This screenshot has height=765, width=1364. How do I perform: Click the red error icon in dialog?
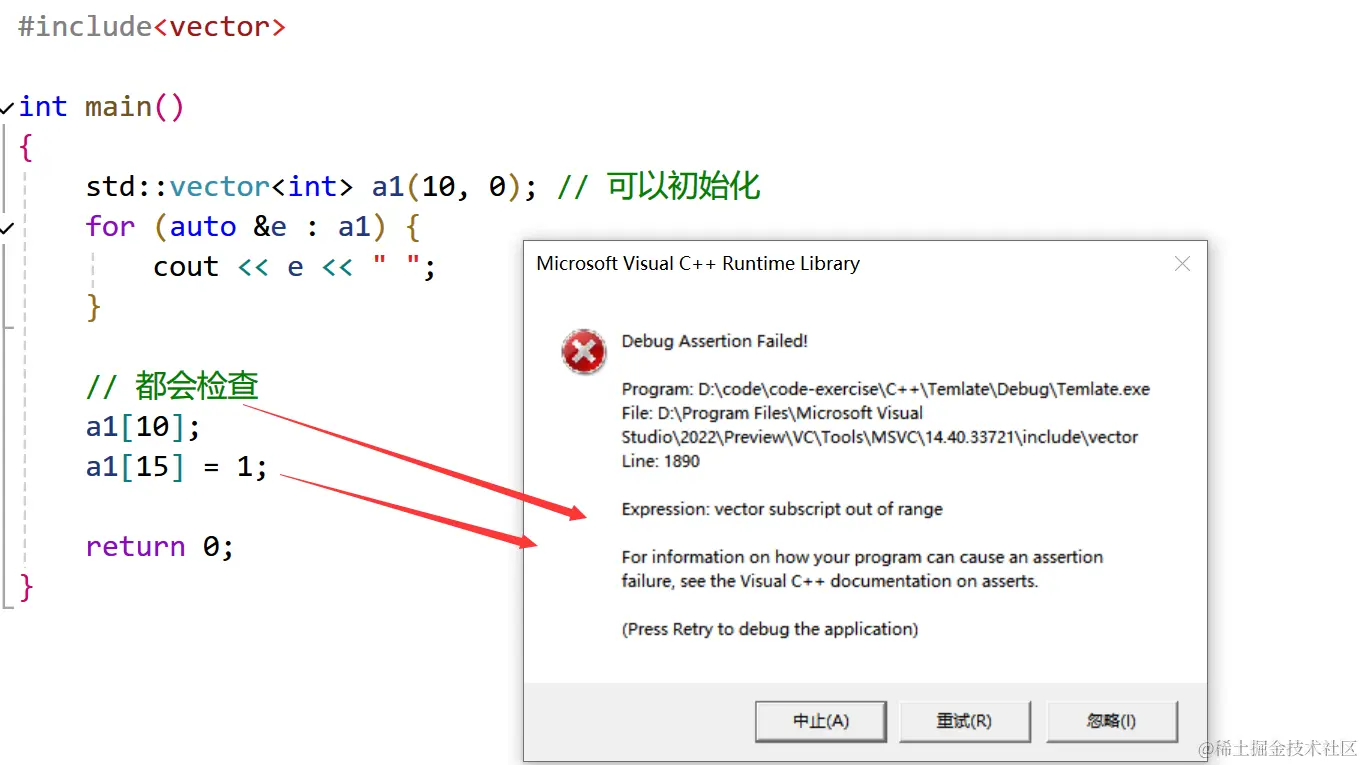click(x=584, y=352)
